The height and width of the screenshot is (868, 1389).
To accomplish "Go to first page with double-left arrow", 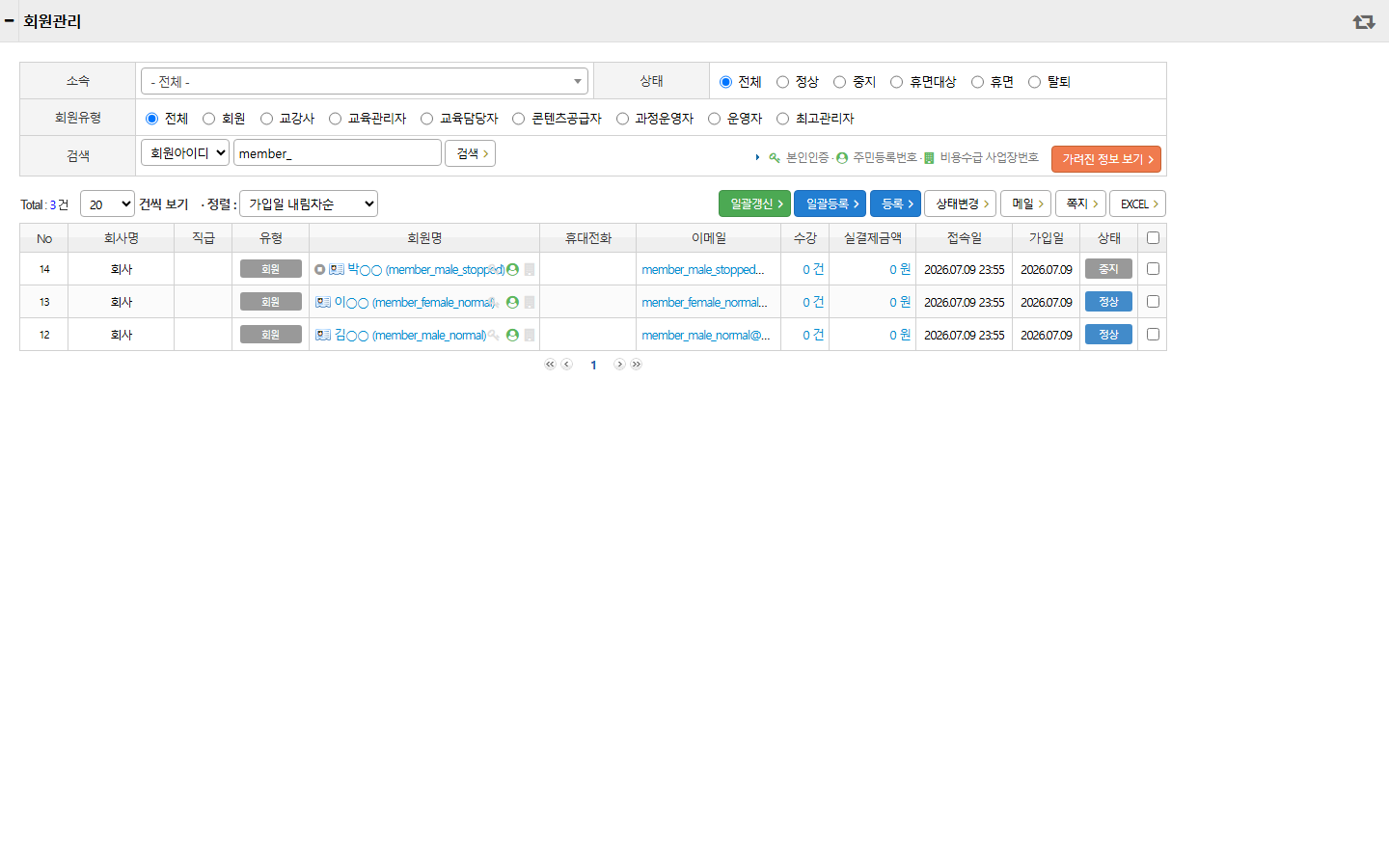I will pos(550,365).
